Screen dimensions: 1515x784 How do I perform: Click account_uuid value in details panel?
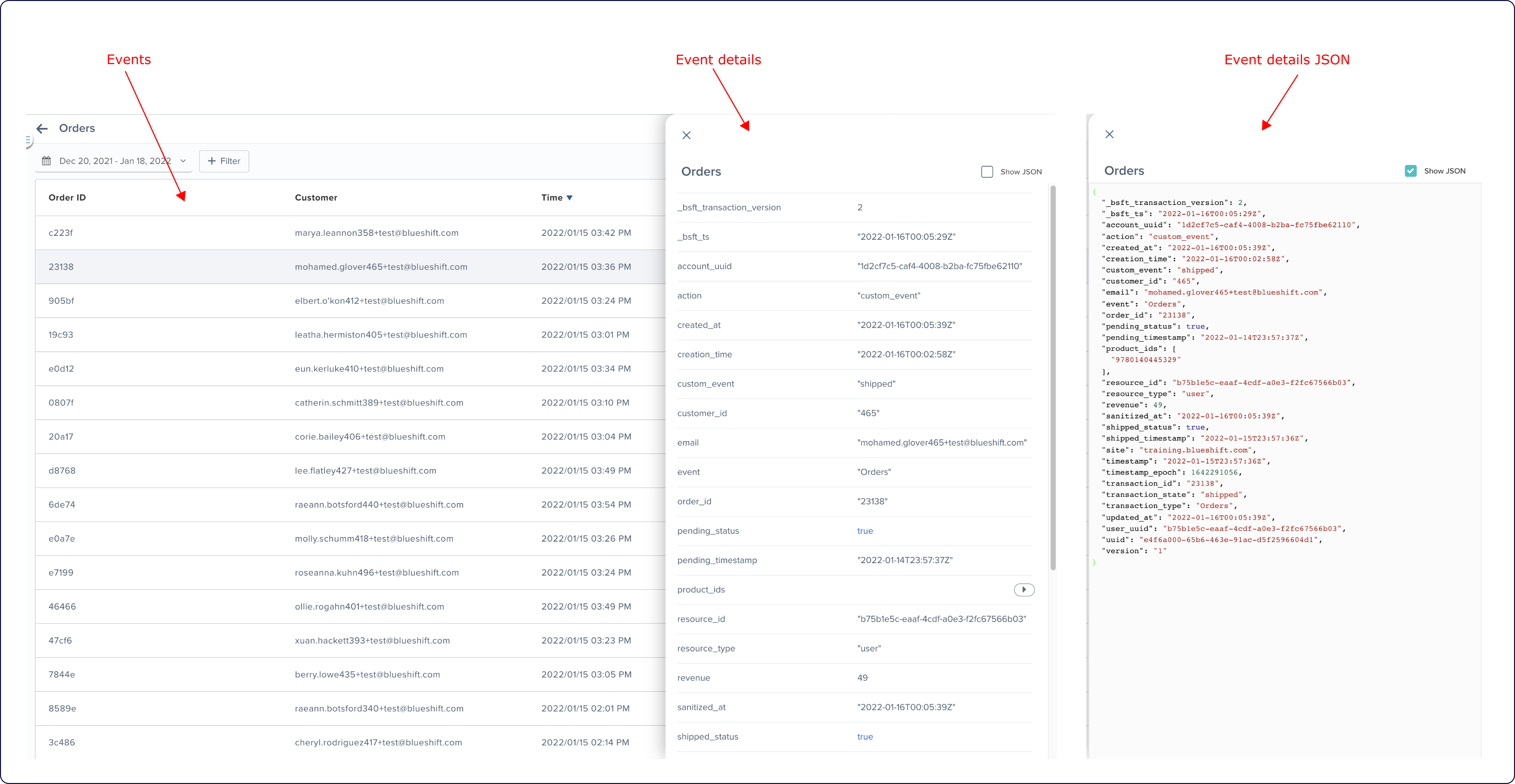[x=939, y=266]
